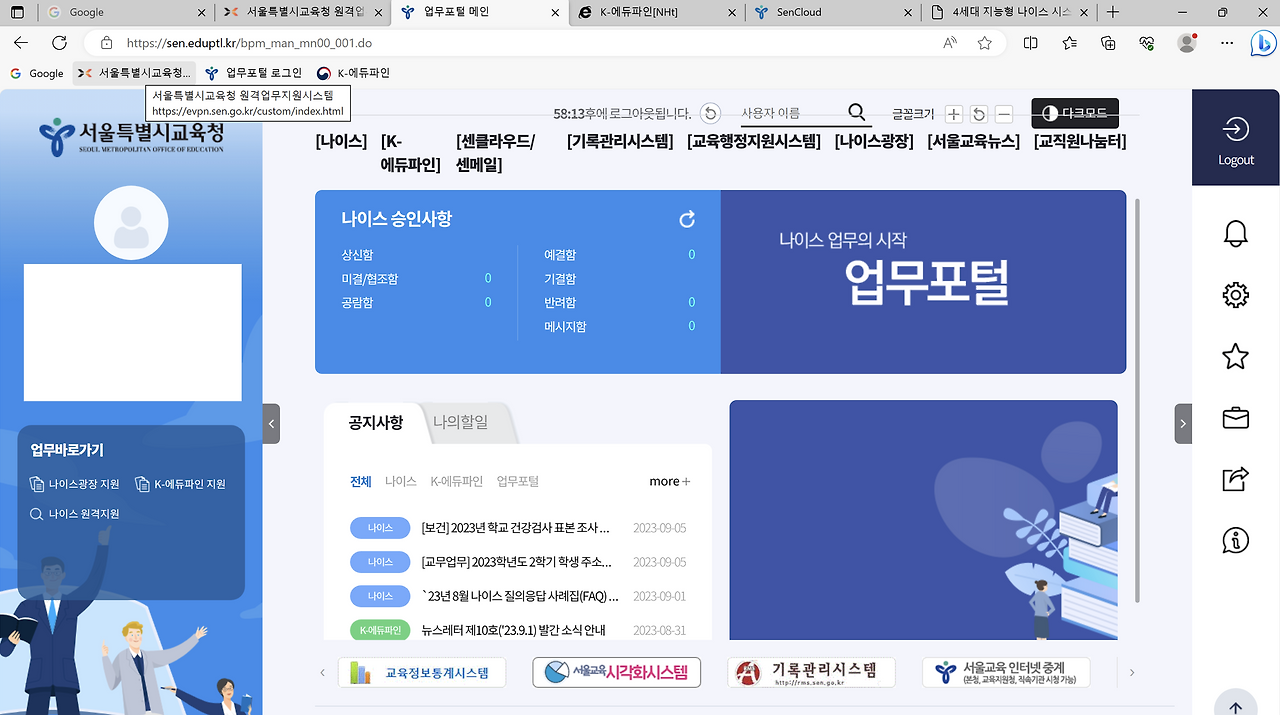Click 서울교육 시각화시스템 banner
This screenshot has width=1280, height=715.
tap(617, 673)
